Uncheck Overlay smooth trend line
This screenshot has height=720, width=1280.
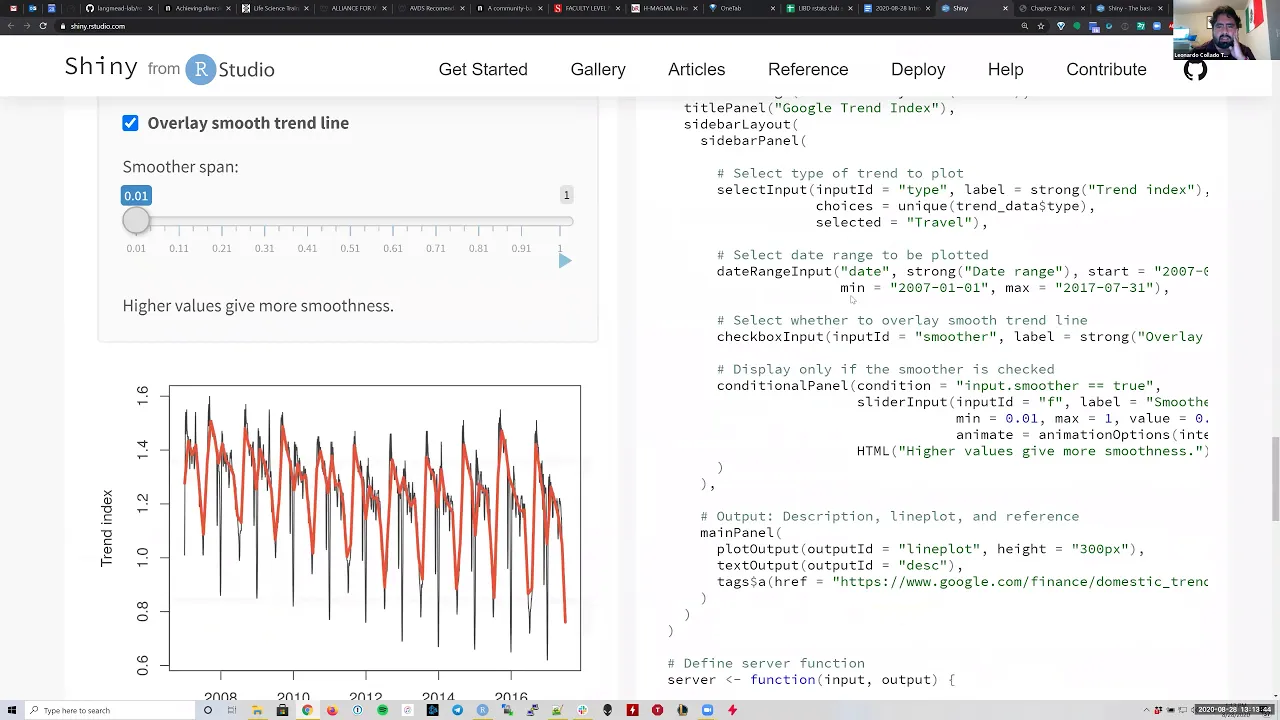click(x=130, y=123)
